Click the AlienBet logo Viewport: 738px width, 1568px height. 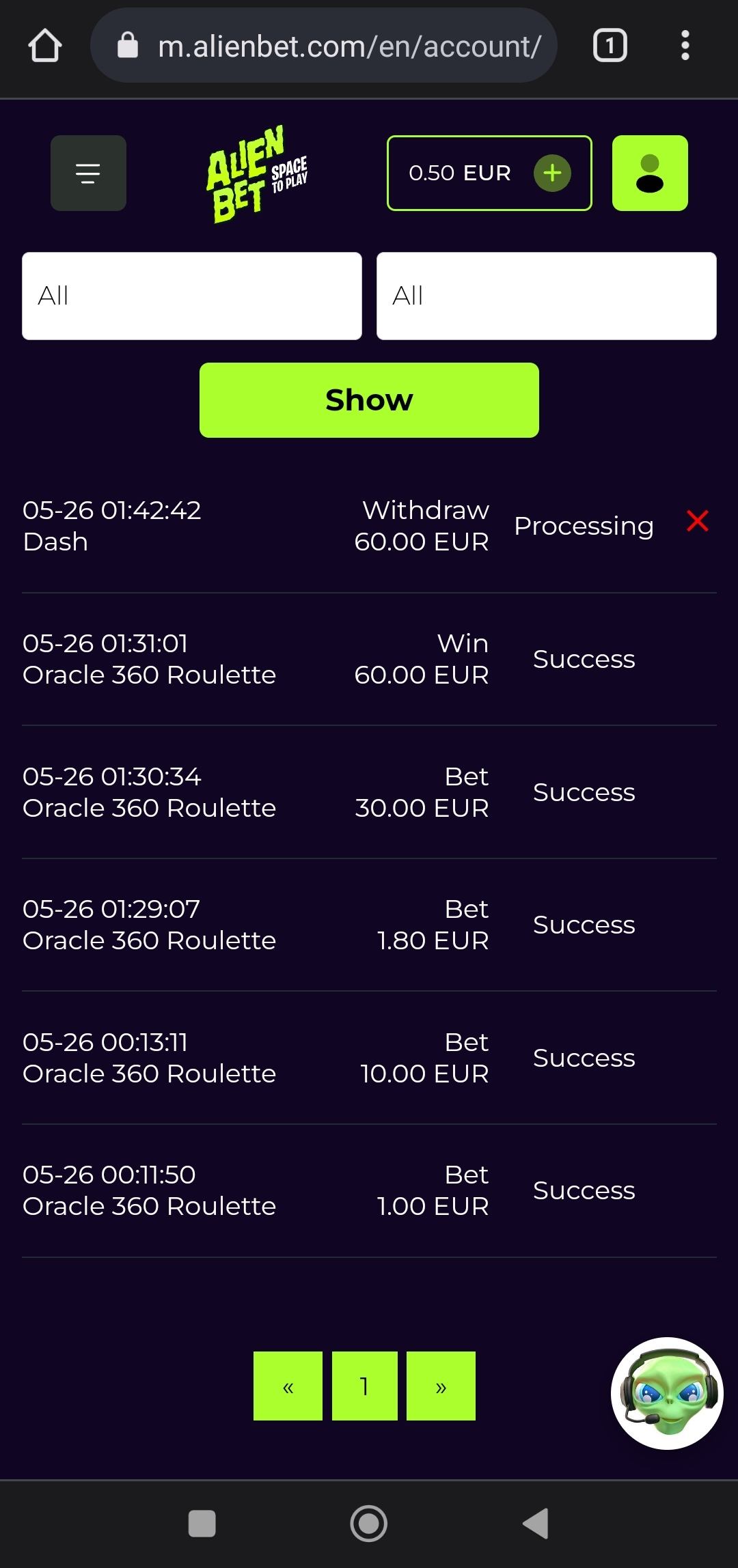(256, 174)
